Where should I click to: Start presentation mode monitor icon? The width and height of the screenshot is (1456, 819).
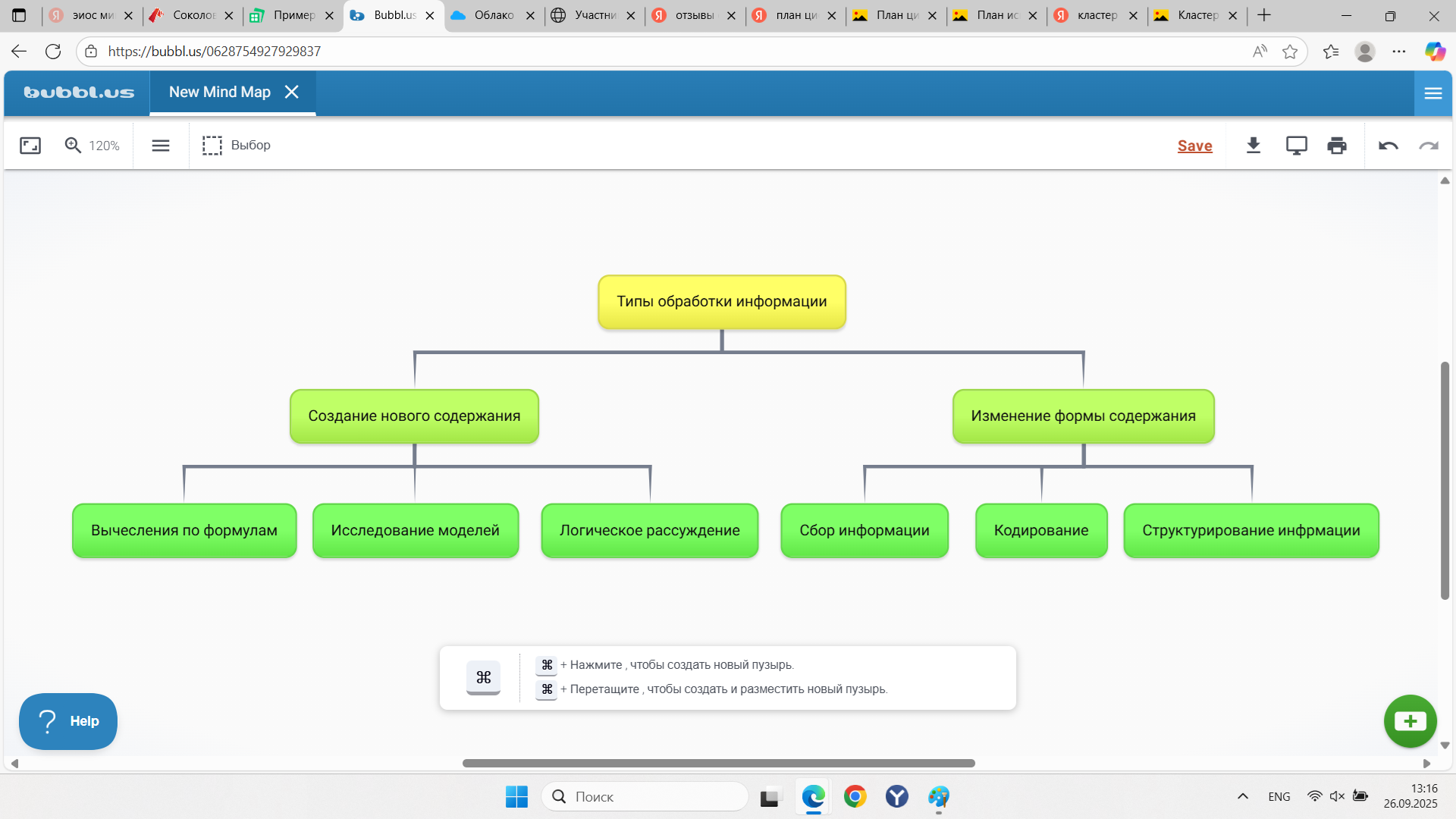click(1296, 146)
